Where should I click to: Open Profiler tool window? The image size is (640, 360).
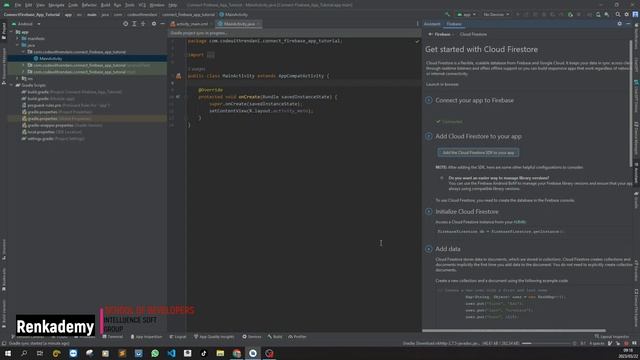tap(298, 337)
